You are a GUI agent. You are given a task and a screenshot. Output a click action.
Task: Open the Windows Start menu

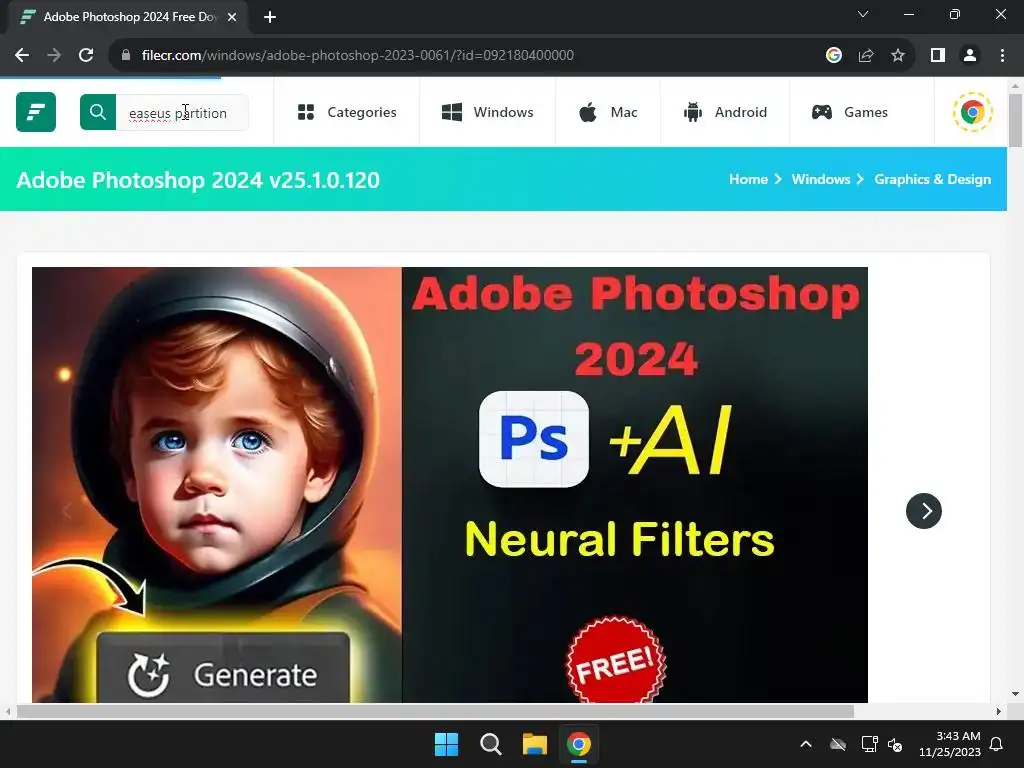point(447,744)
